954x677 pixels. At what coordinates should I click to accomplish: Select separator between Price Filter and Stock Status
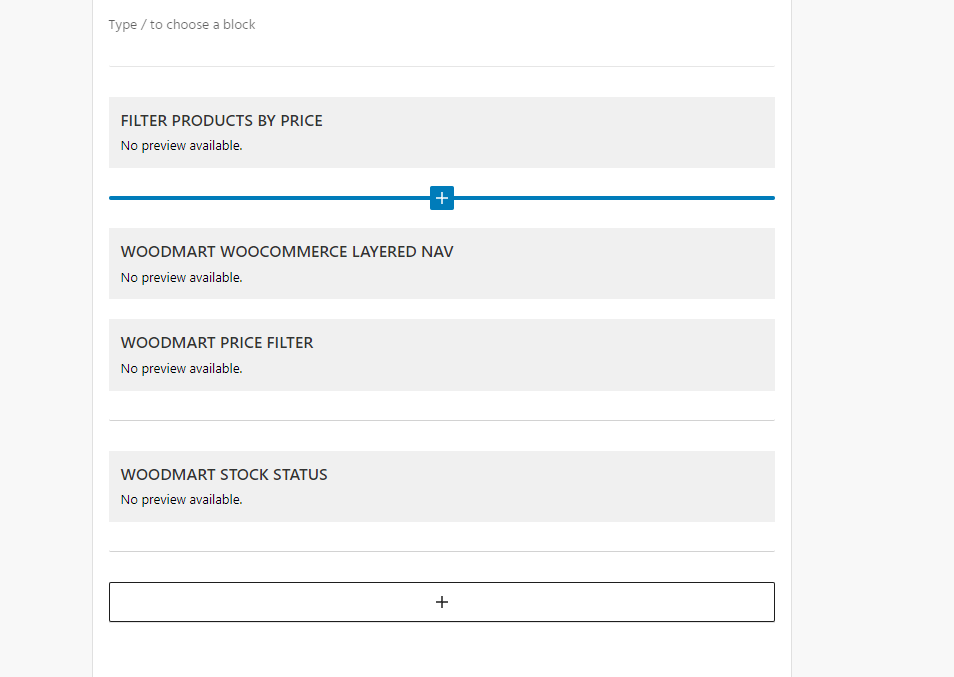tap(442, 420)
